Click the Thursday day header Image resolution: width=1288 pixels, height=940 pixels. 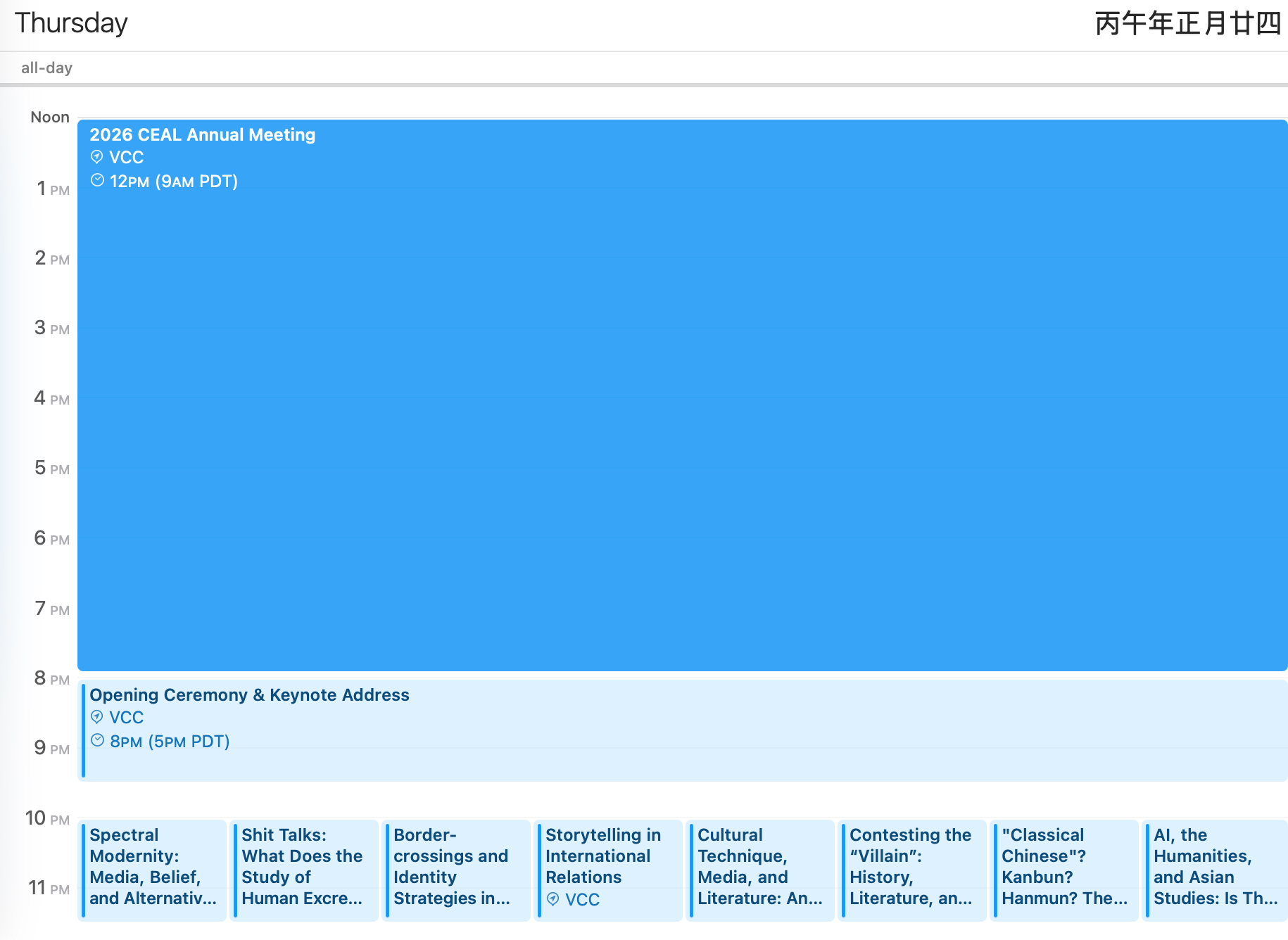point(71,23)
